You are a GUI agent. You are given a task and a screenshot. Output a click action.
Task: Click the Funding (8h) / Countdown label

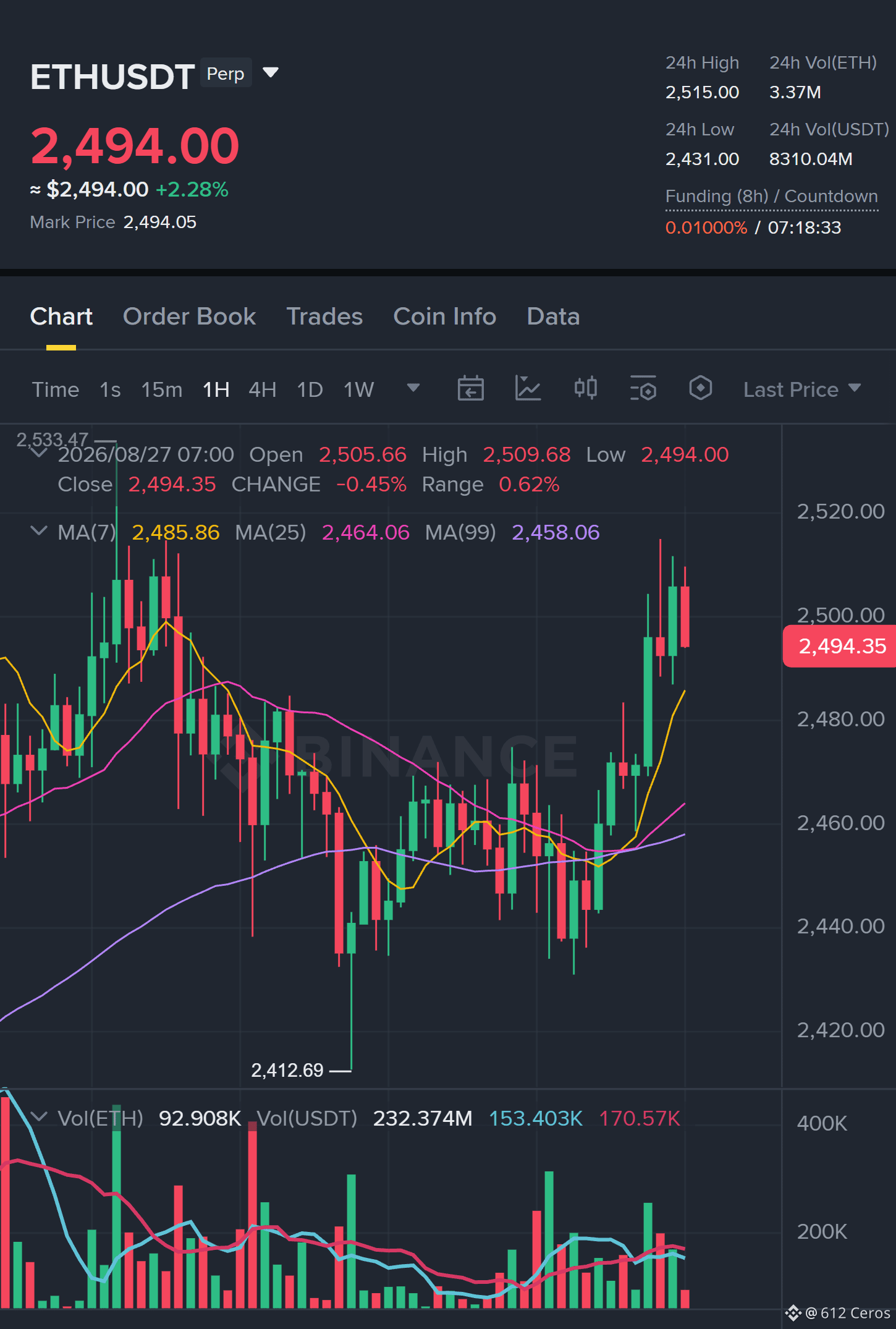772,197
